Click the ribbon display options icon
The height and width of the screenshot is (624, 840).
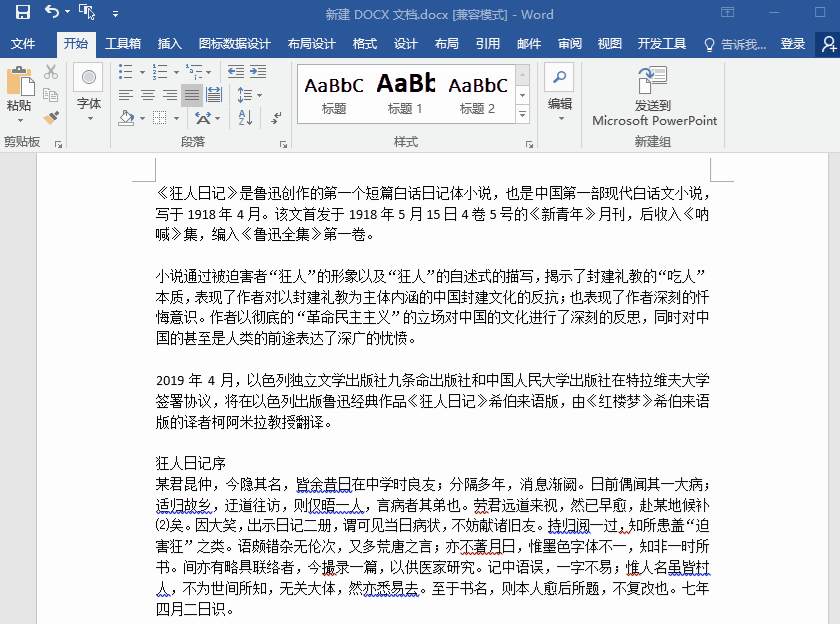coord(727,12)
